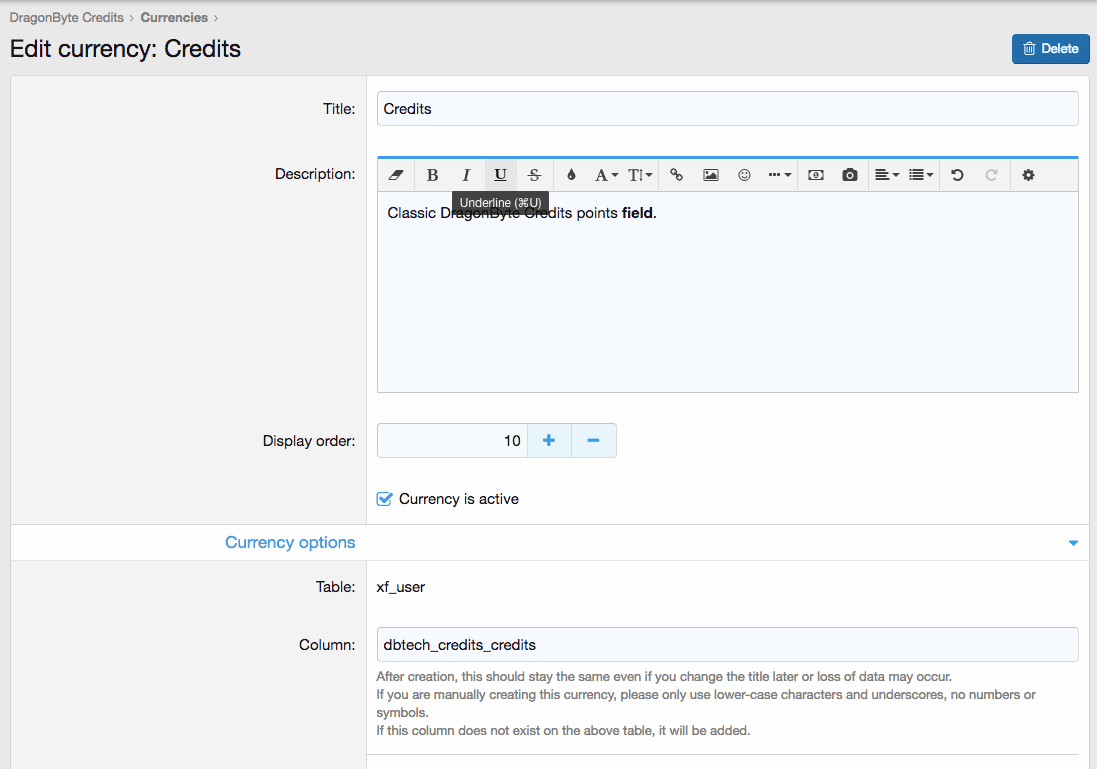Click the Column input field

pyautogui.click(x=727, y=645)
